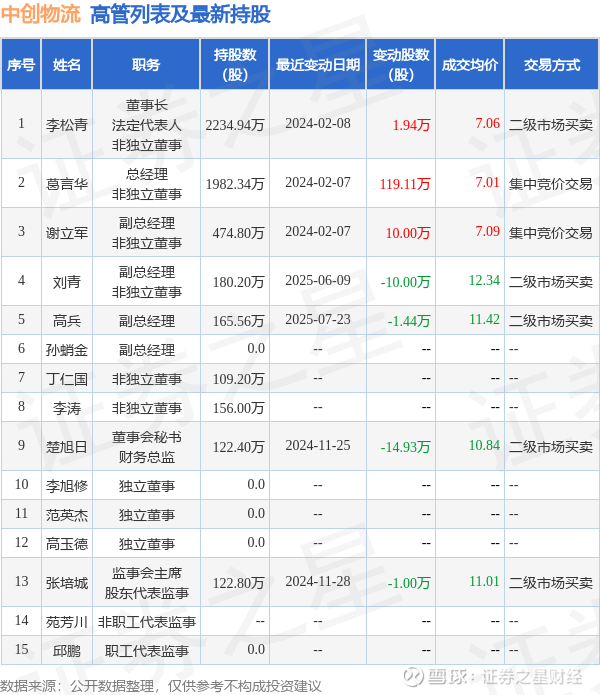Click the green change value -14.93万
Screen dimensions: 600x695
[405, 447]
